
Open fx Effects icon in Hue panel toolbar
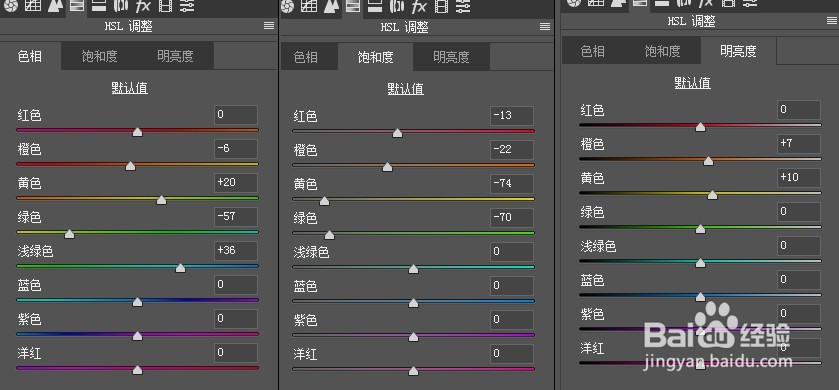[143, 6]
